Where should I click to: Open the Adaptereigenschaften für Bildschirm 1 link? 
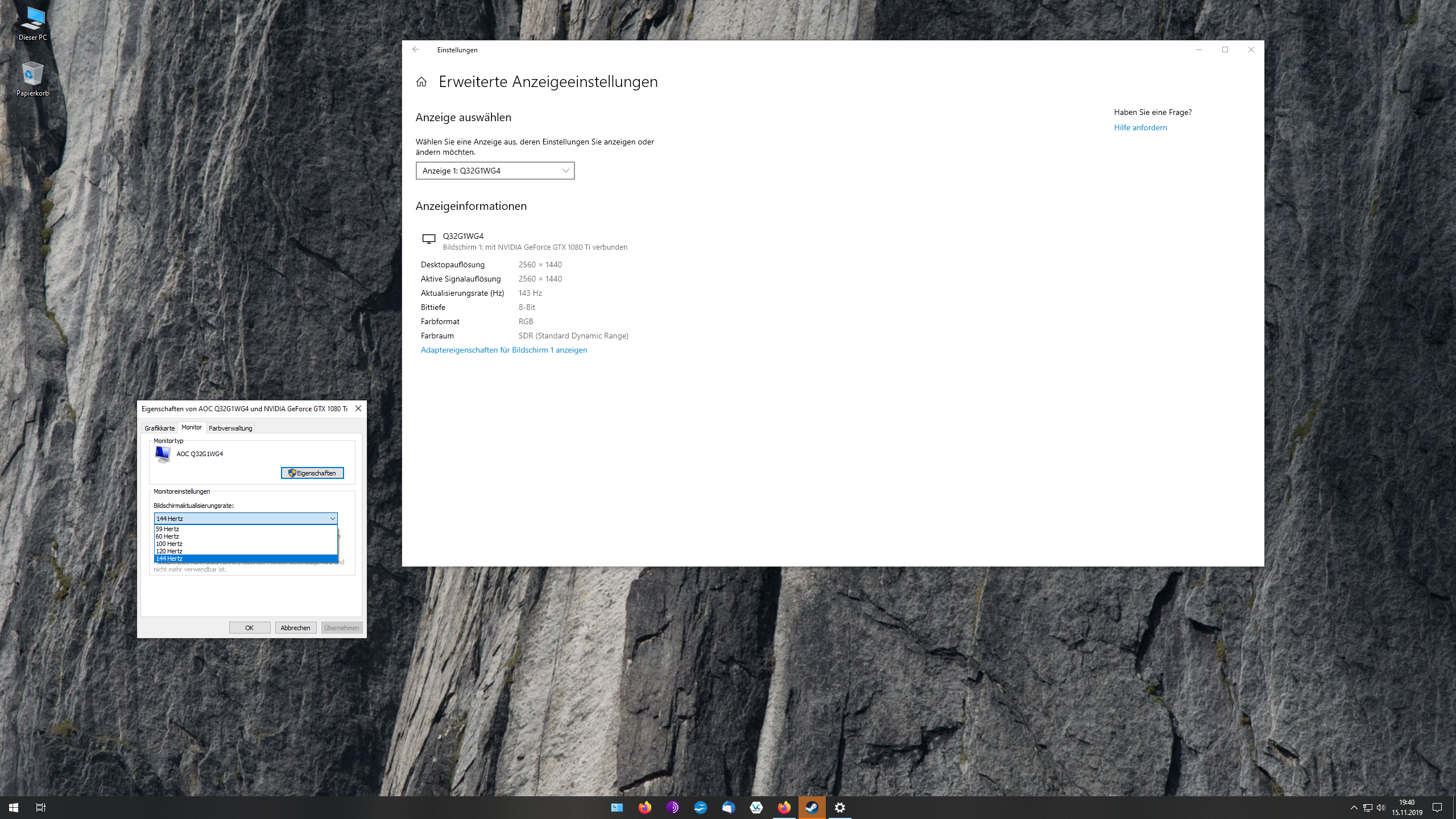point(503,350)
